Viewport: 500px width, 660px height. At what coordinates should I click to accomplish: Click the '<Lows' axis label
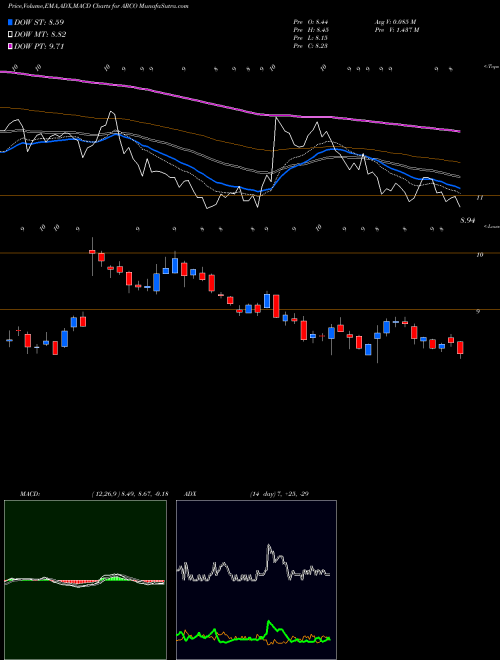click(x=491, y=226)
